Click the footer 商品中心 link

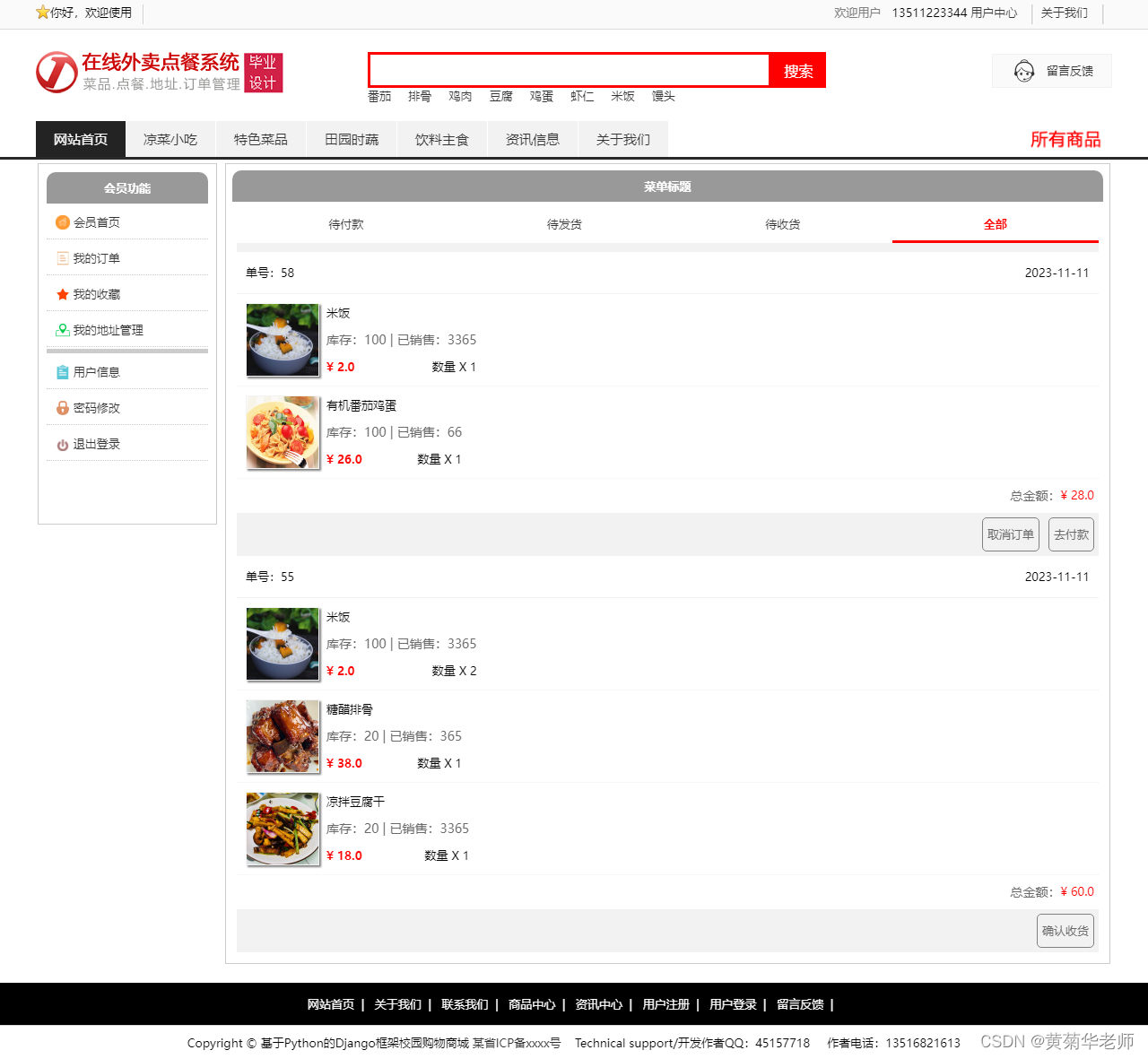532,1004
